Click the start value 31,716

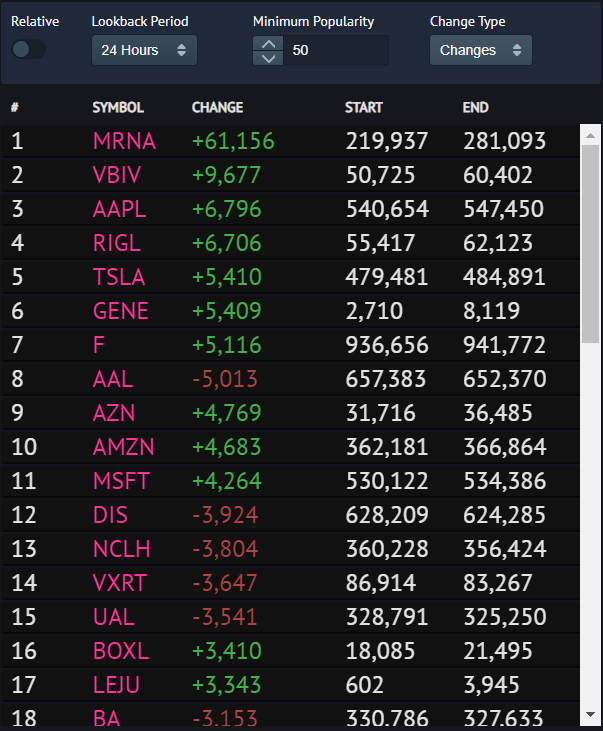[381, 414]
